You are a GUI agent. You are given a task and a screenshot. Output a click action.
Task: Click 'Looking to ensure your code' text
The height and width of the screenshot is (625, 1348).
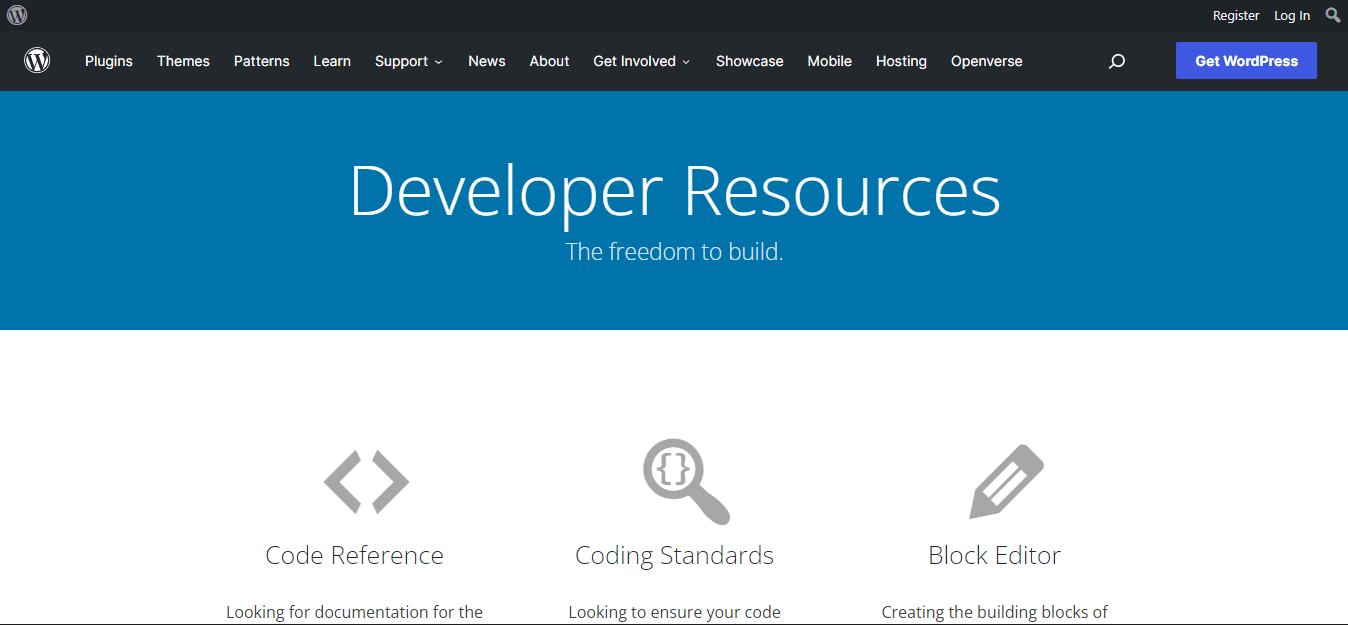click(675, 612)
